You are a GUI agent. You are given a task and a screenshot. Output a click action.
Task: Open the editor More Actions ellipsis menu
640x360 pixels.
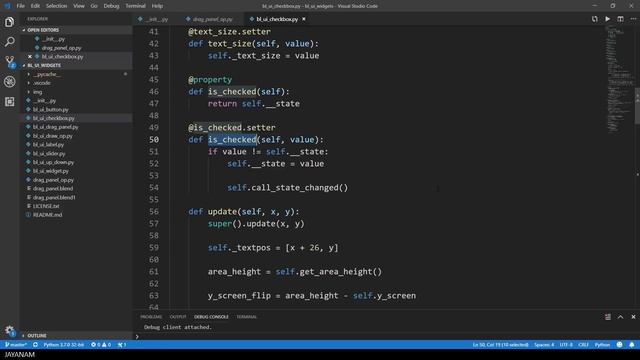tap(633, 19)
